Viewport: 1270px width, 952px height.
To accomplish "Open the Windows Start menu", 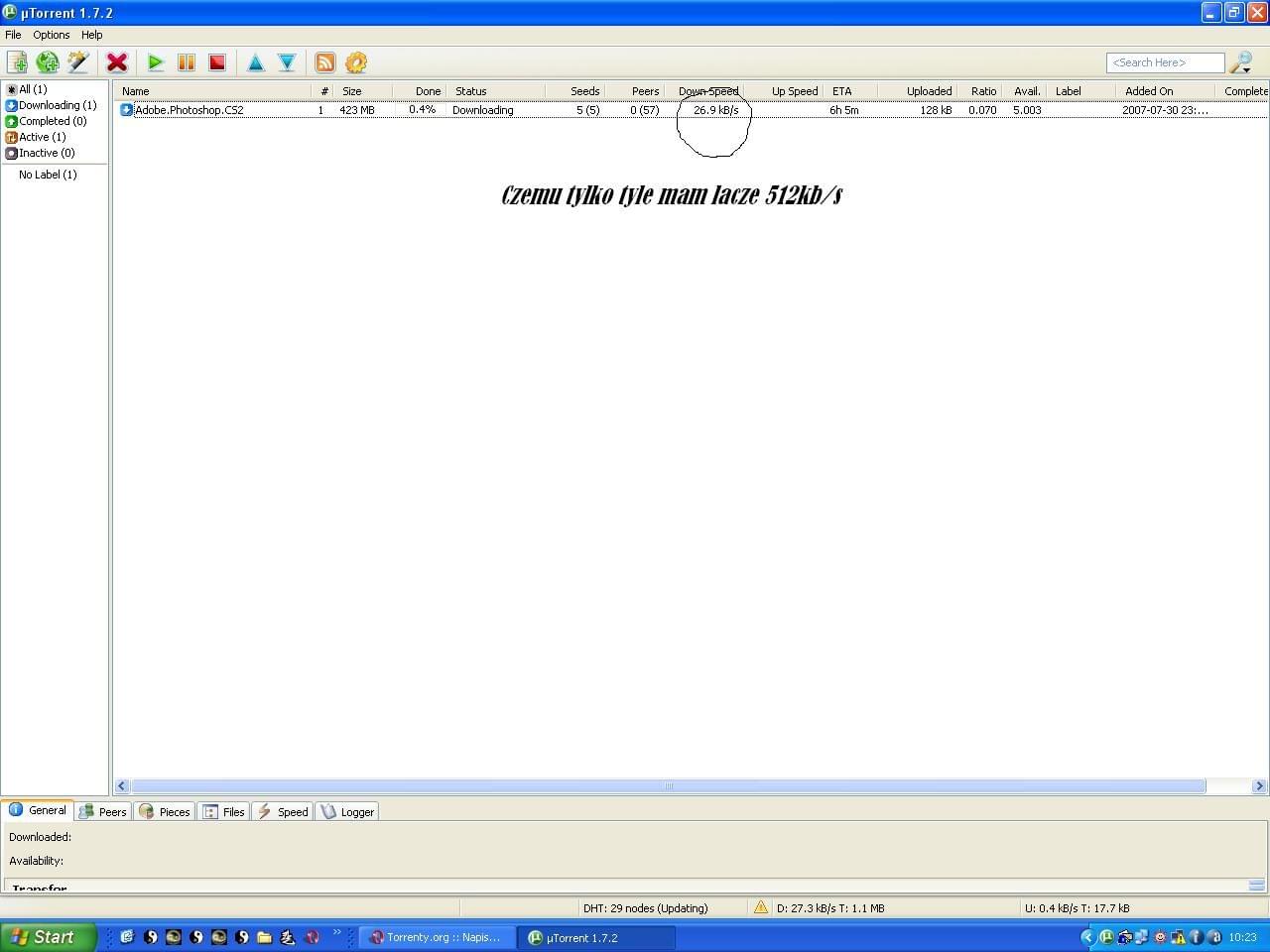I will coord(49,937).
